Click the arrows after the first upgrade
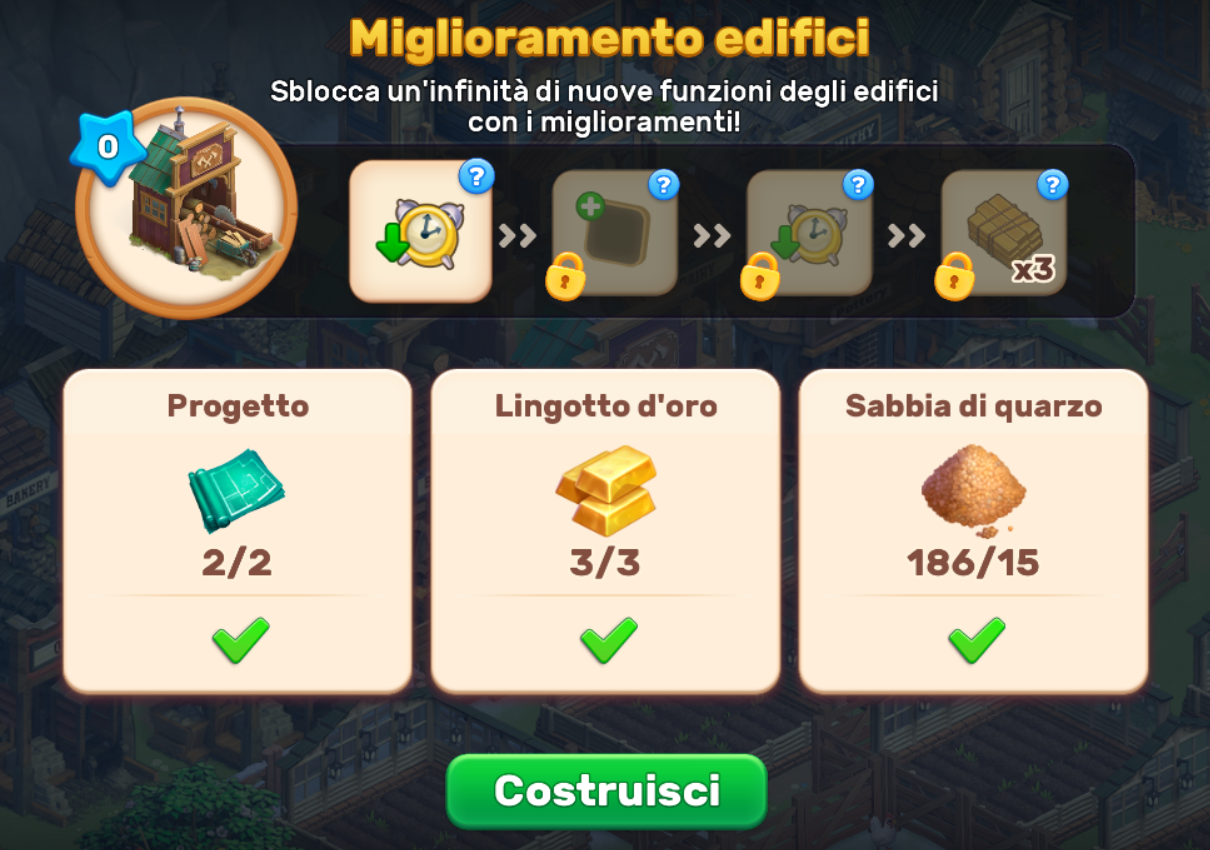The width and height of the screenshot is (1210, 850). pyautogui.click(x=518, y=236)
